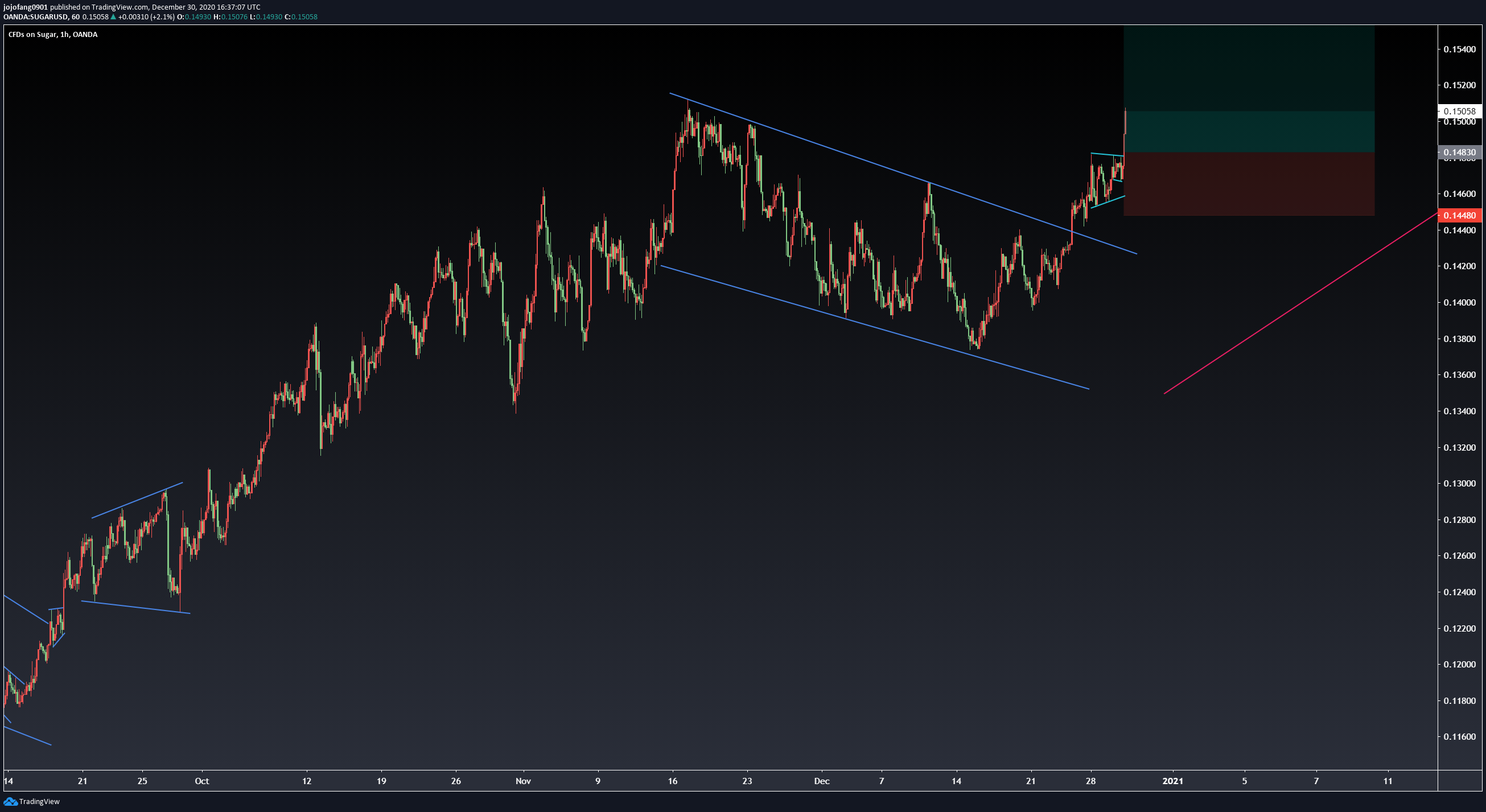Click the 0.15400 price axis label
Image resolution: width=1486 pixels, height=812 pixels.
1459,50
